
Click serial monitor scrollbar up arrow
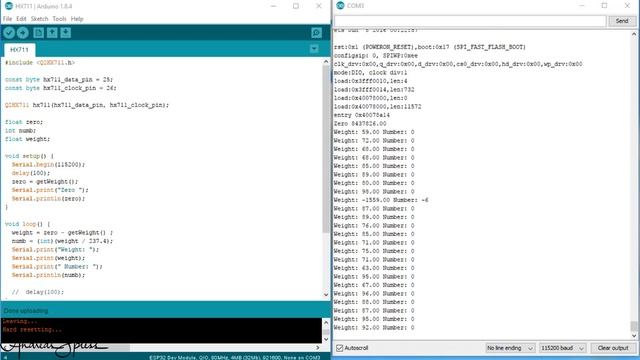click(634, 34)
